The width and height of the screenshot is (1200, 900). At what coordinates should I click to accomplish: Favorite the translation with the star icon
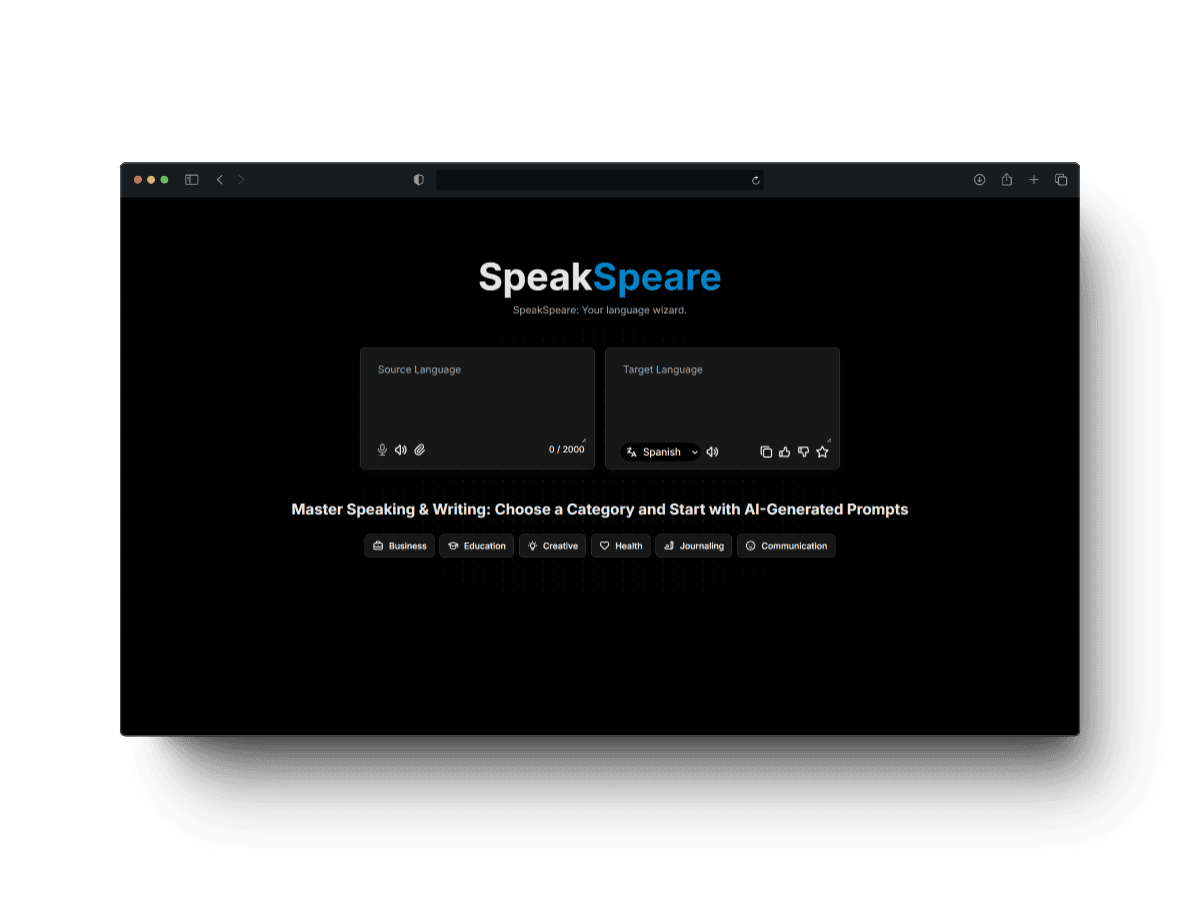(822, 452)
